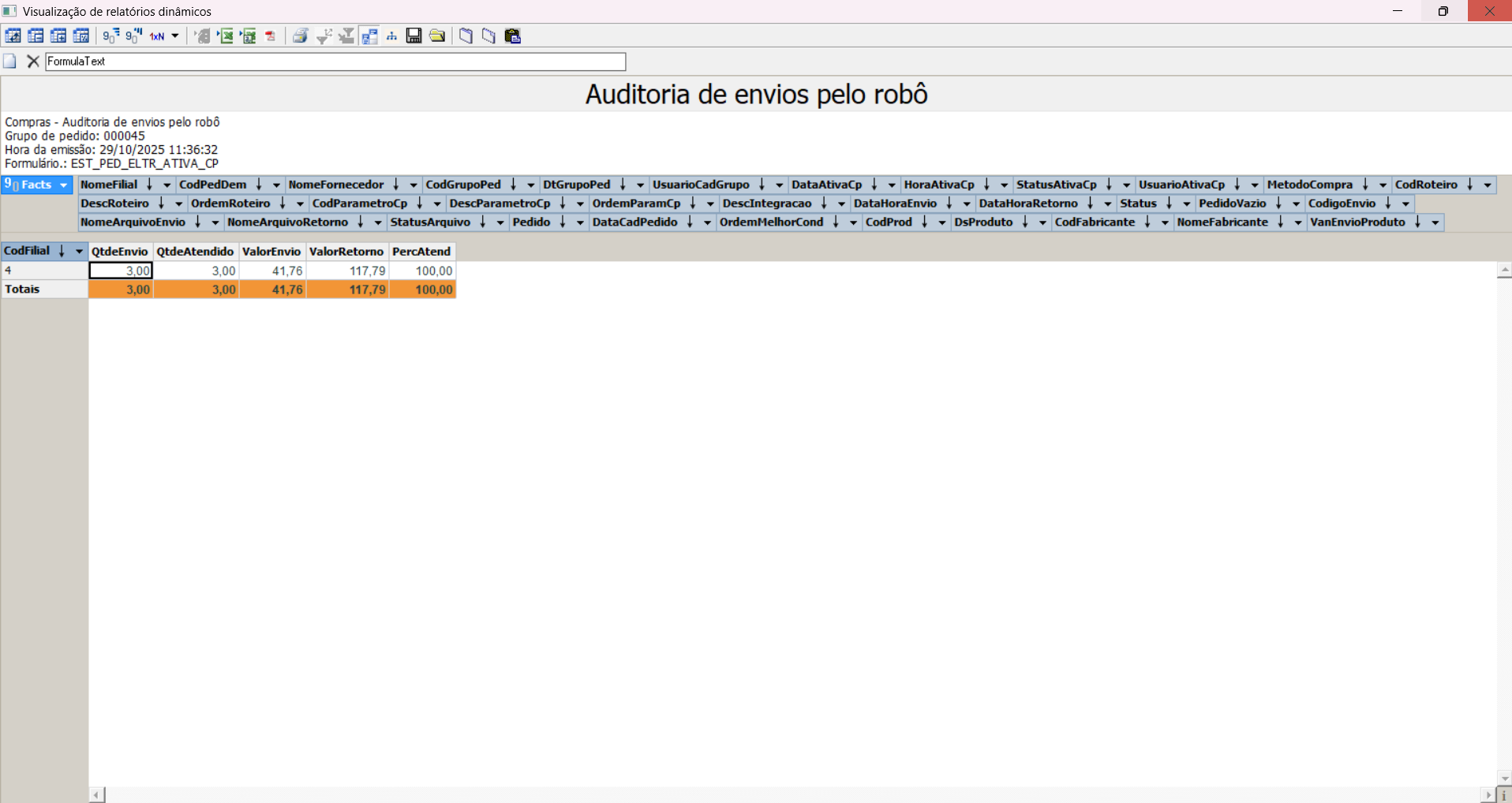Screen dimensions: 1512x803
Task: Toggle sort direction arrow on CodFilial
Action: [62, 251]
